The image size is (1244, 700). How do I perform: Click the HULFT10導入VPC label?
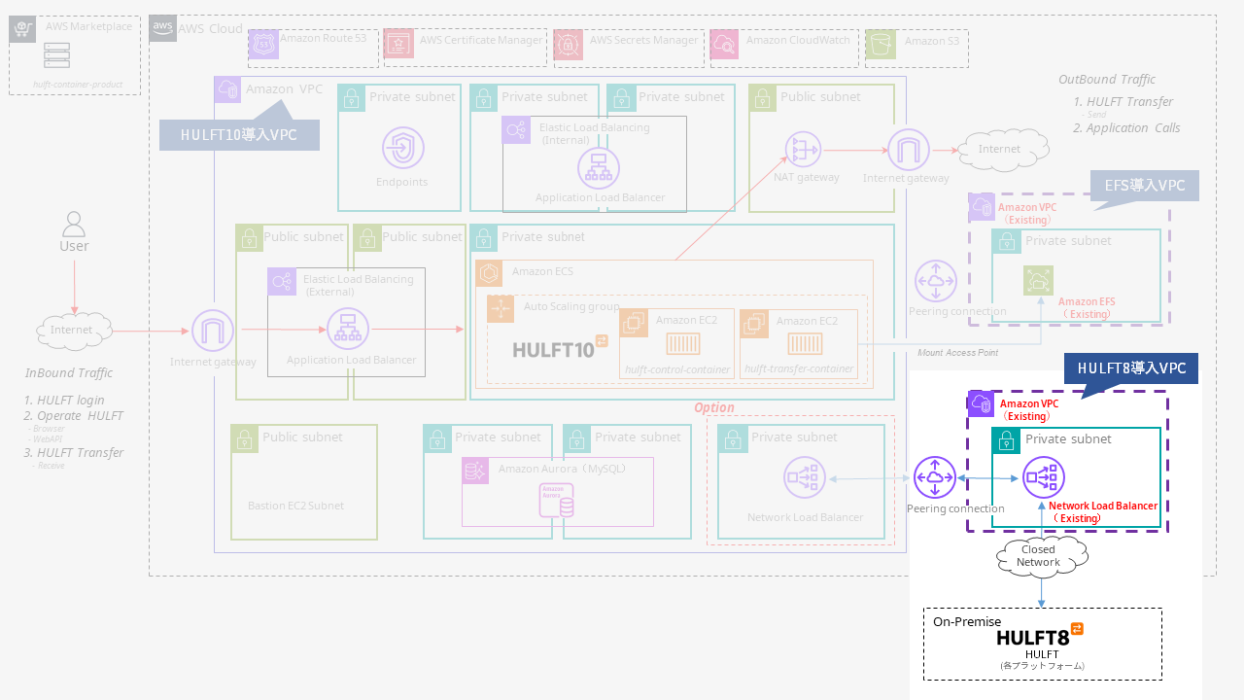pyautogui.click(x=239, y=135)
